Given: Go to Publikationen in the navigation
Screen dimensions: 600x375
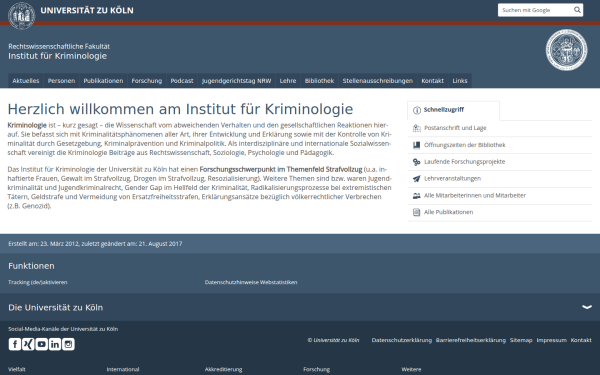Looking at the screenshot, I should [x=103, y=81].
